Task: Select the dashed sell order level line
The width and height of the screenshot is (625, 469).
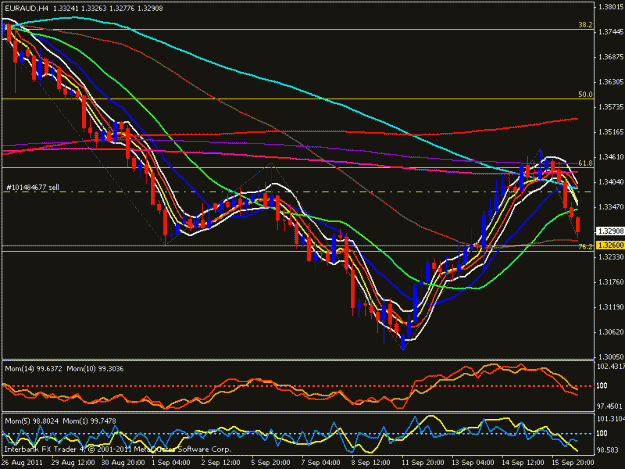Action: (299, 192)
